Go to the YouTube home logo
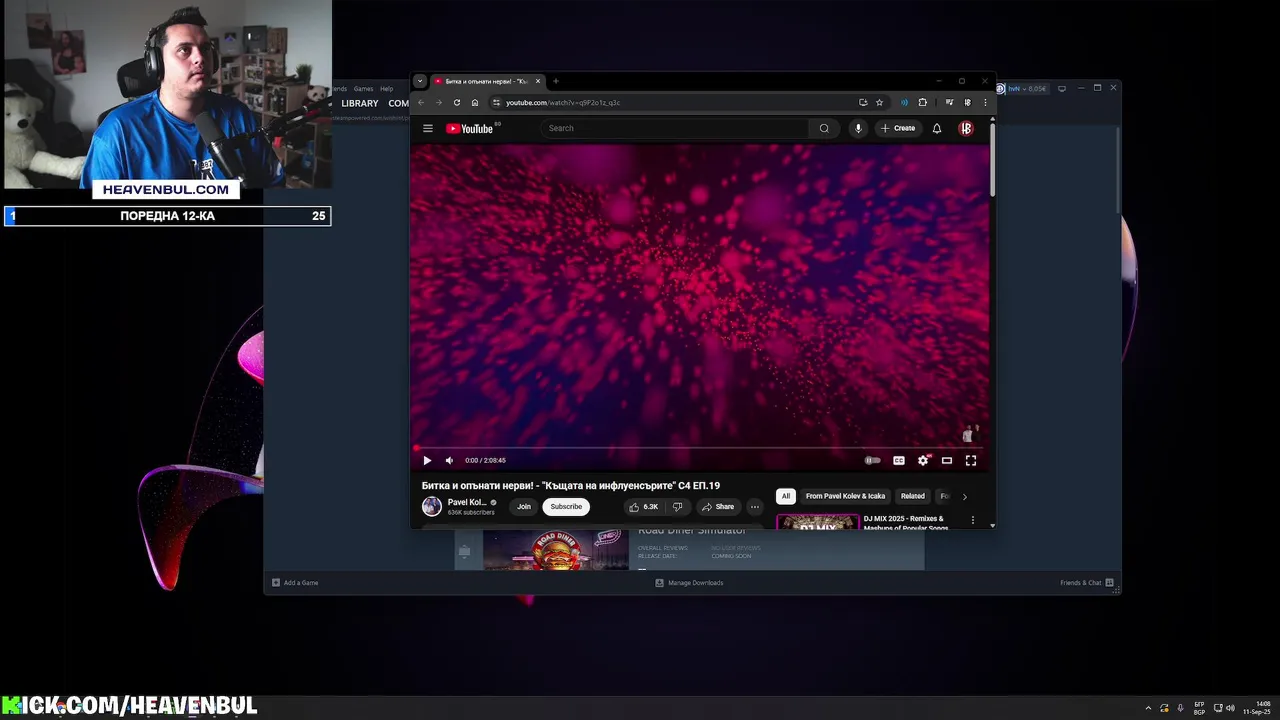The width and height of the screenshot is (1280, 720). (472, 128)
